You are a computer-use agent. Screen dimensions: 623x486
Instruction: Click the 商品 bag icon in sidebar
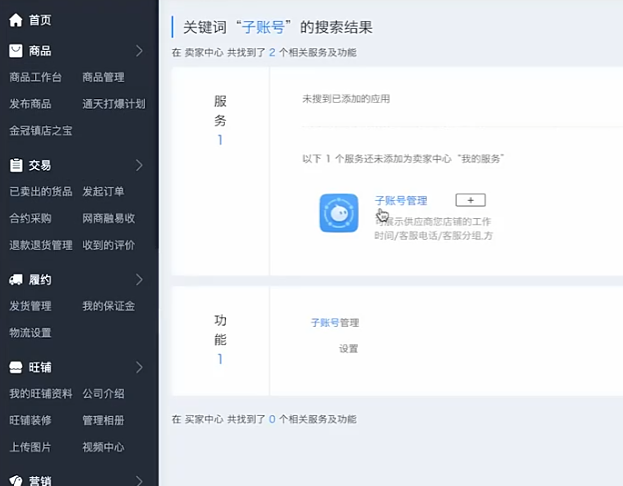pos(16,50)
